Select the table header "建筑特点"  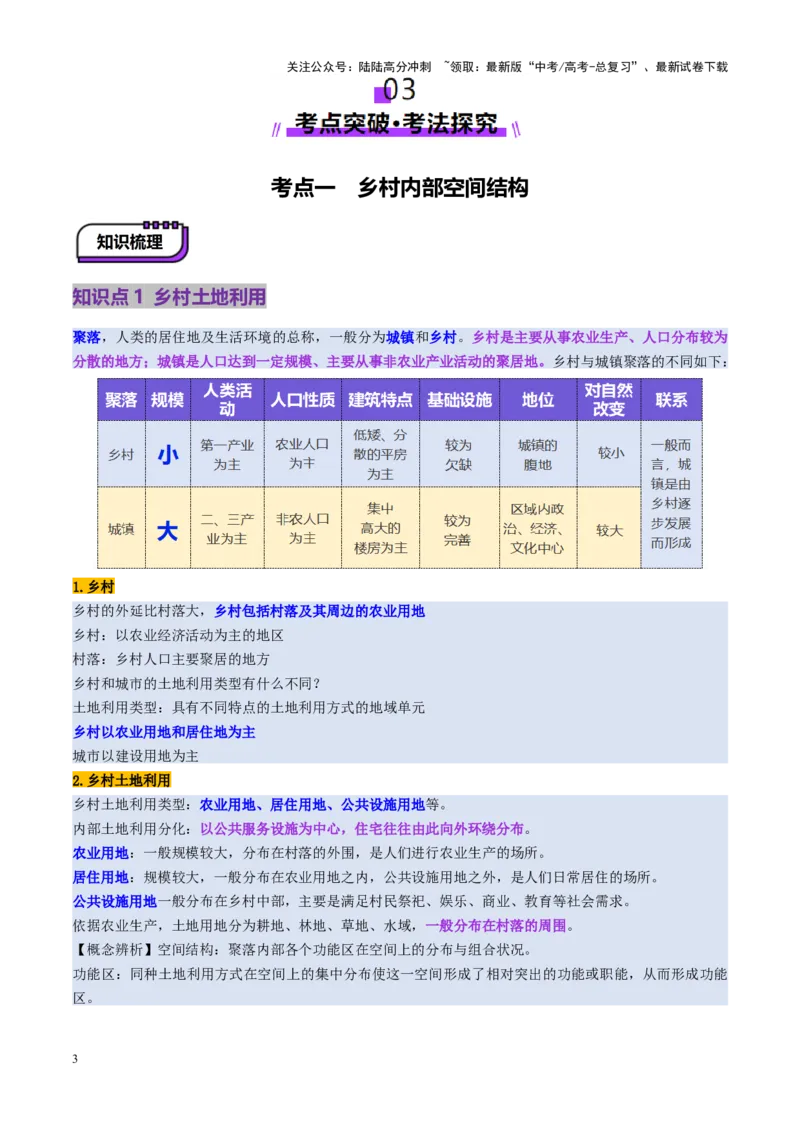380,399
